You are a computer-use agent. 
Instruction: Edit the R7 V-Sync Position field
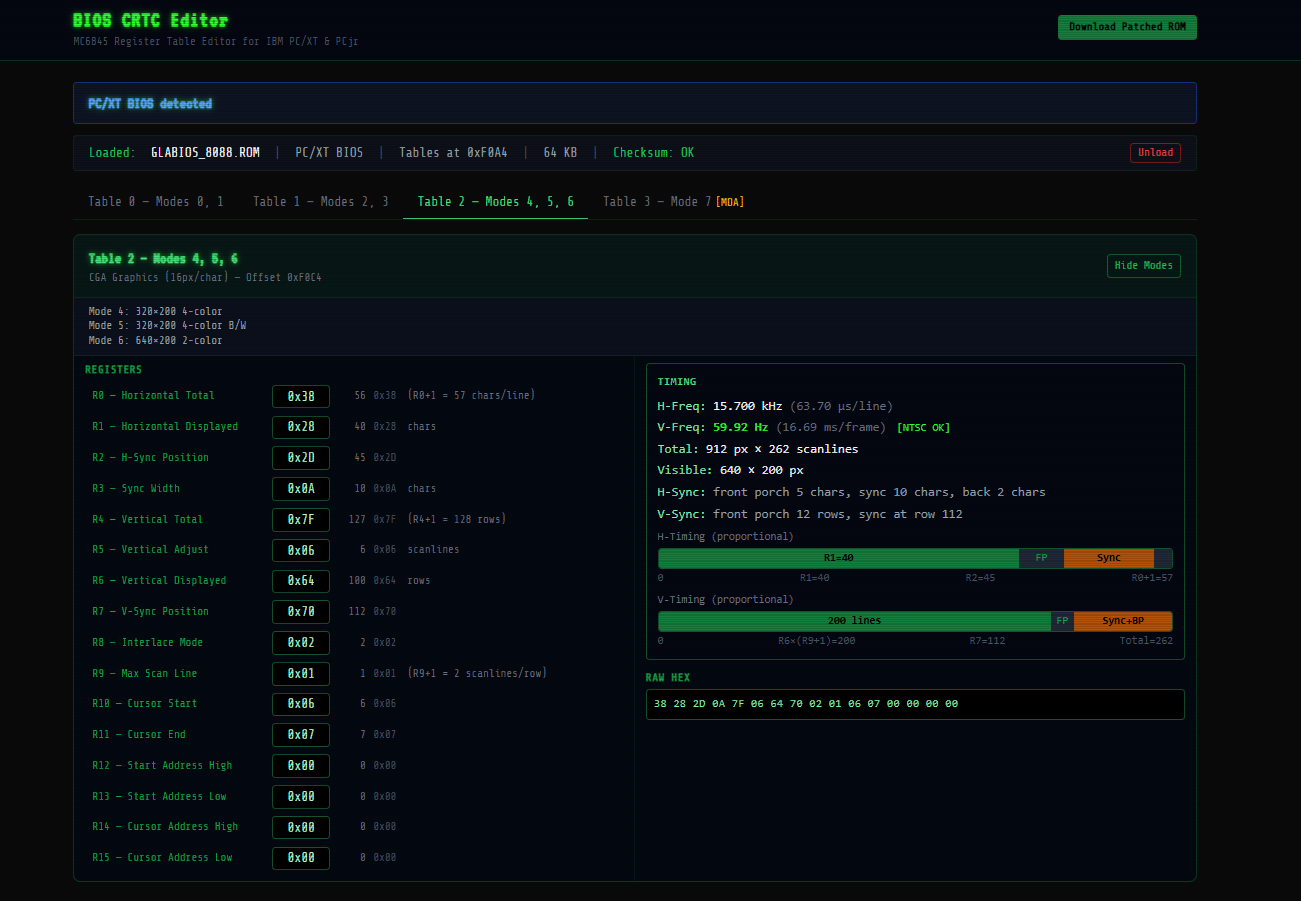(301, 612)
